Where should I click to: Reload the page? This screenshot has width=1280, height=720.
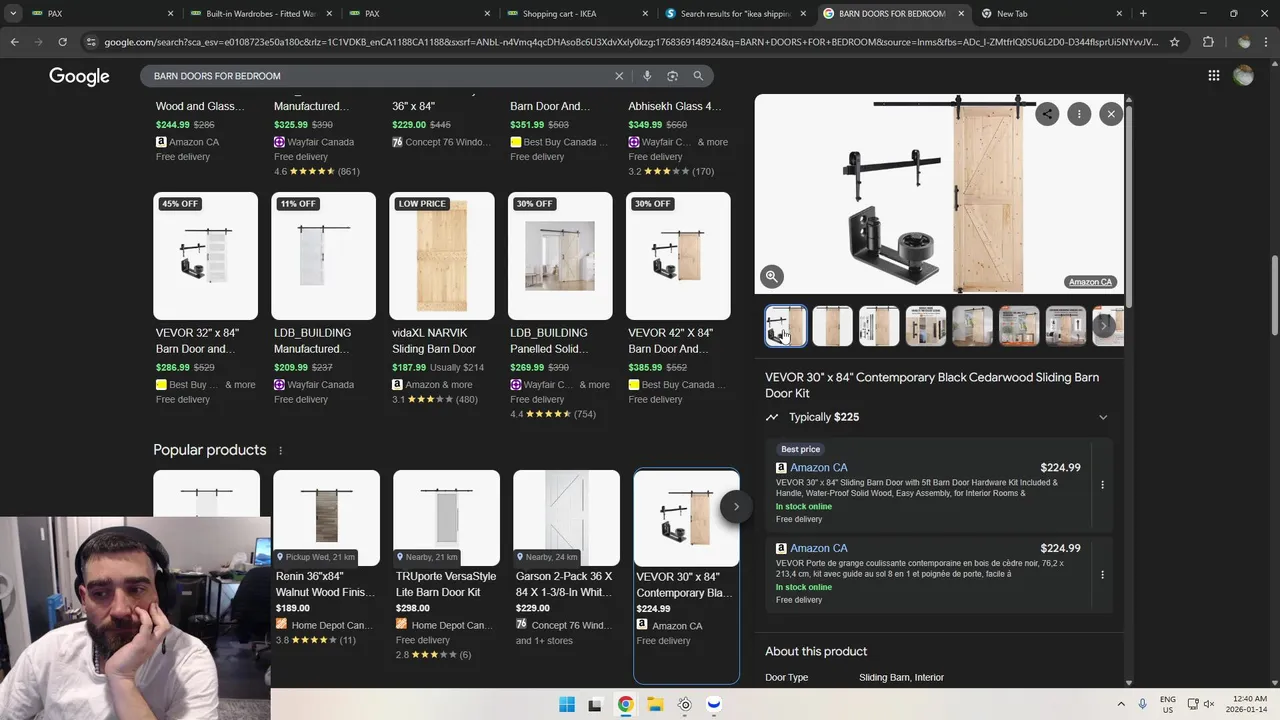tap(62, 42)
